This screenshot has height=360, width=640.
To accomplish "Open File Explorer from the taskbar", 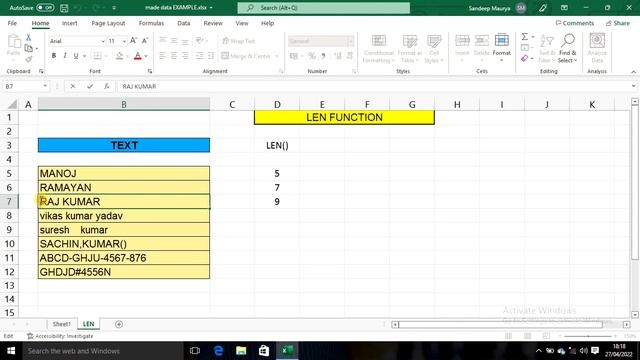I will (x=241, y=351).
